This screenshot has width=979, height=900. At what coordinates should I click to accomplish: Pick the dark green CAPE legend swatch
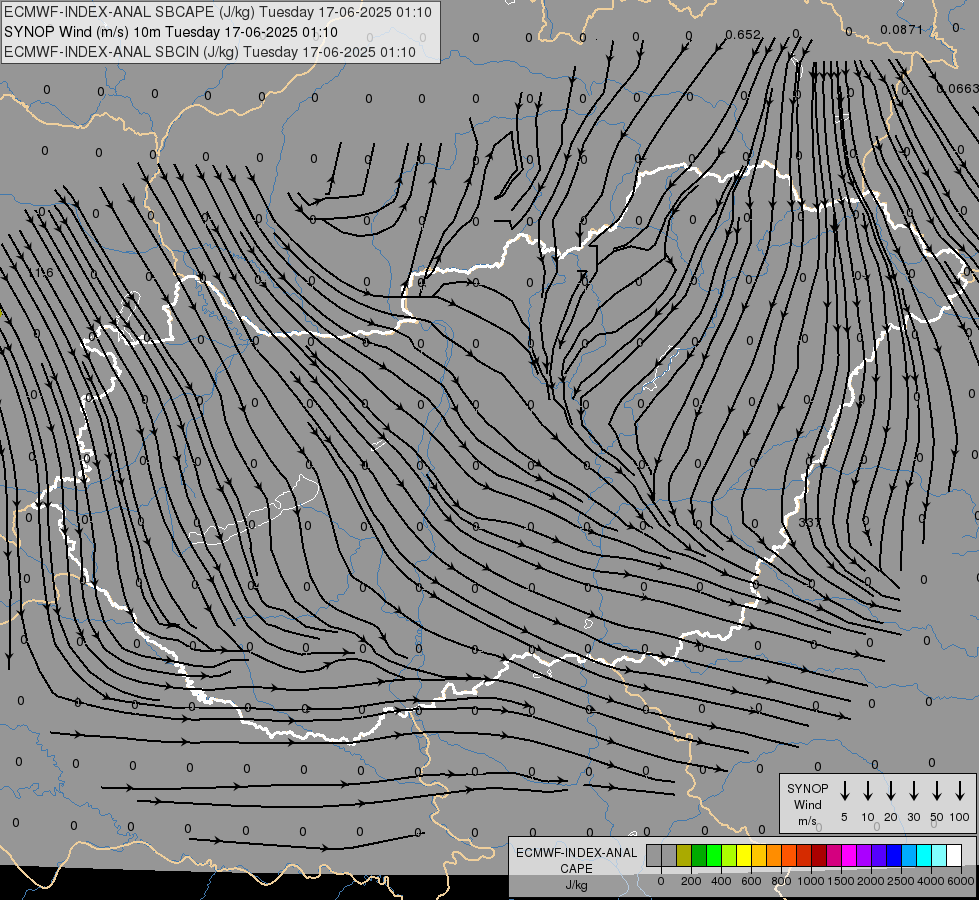click(699, 855)
